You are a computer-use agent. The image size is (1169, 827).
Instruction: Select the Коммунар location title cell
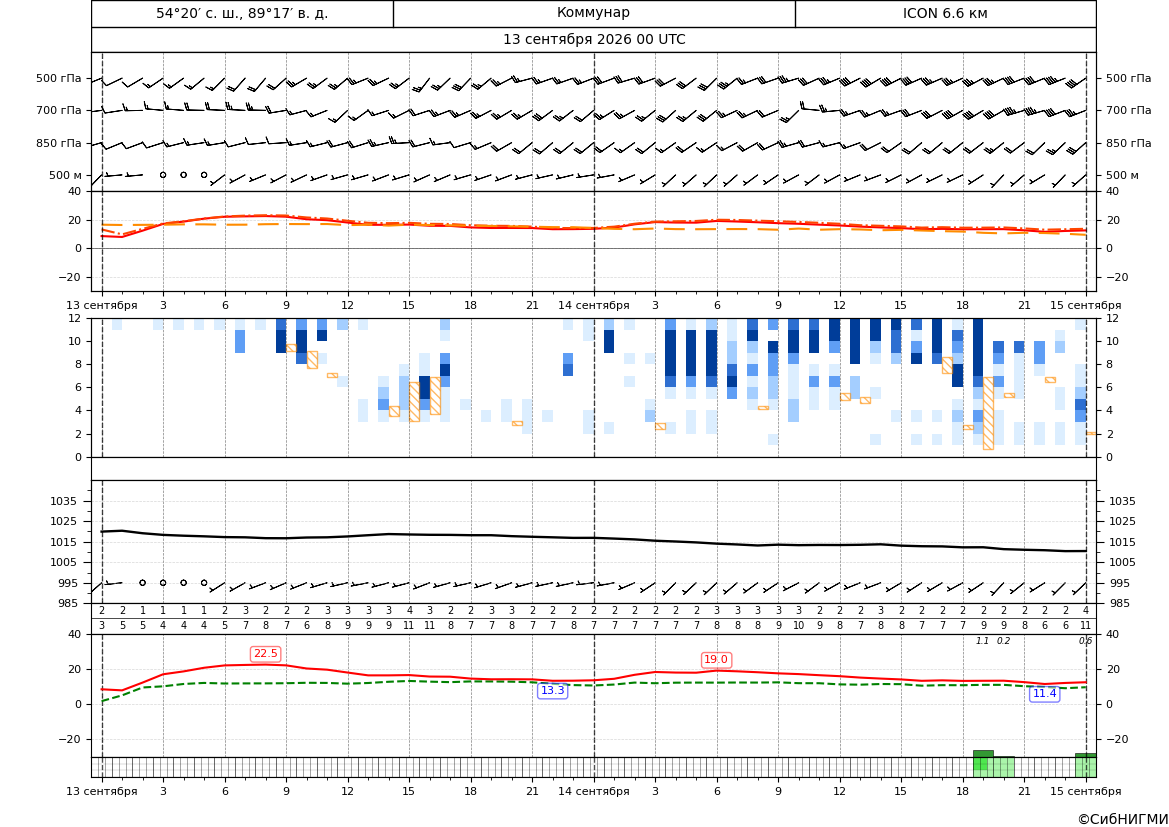click(x=593, y=13)
